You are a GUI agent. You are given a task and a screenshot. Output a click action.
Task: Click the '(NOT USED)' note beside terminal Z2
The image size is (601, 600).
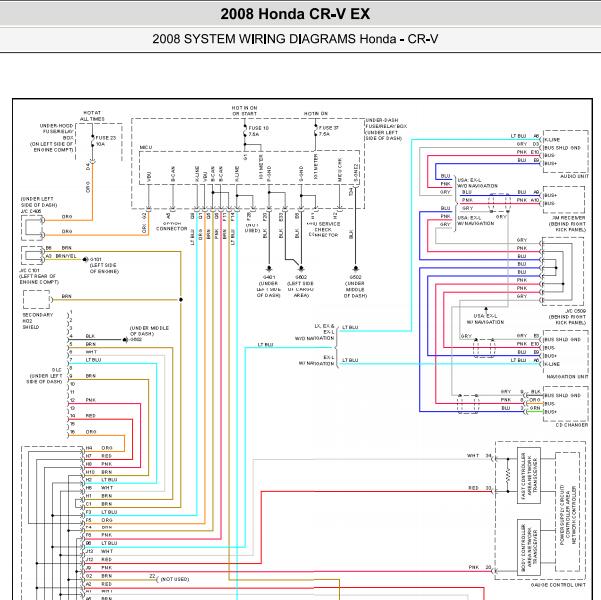[x=175, y=579]
